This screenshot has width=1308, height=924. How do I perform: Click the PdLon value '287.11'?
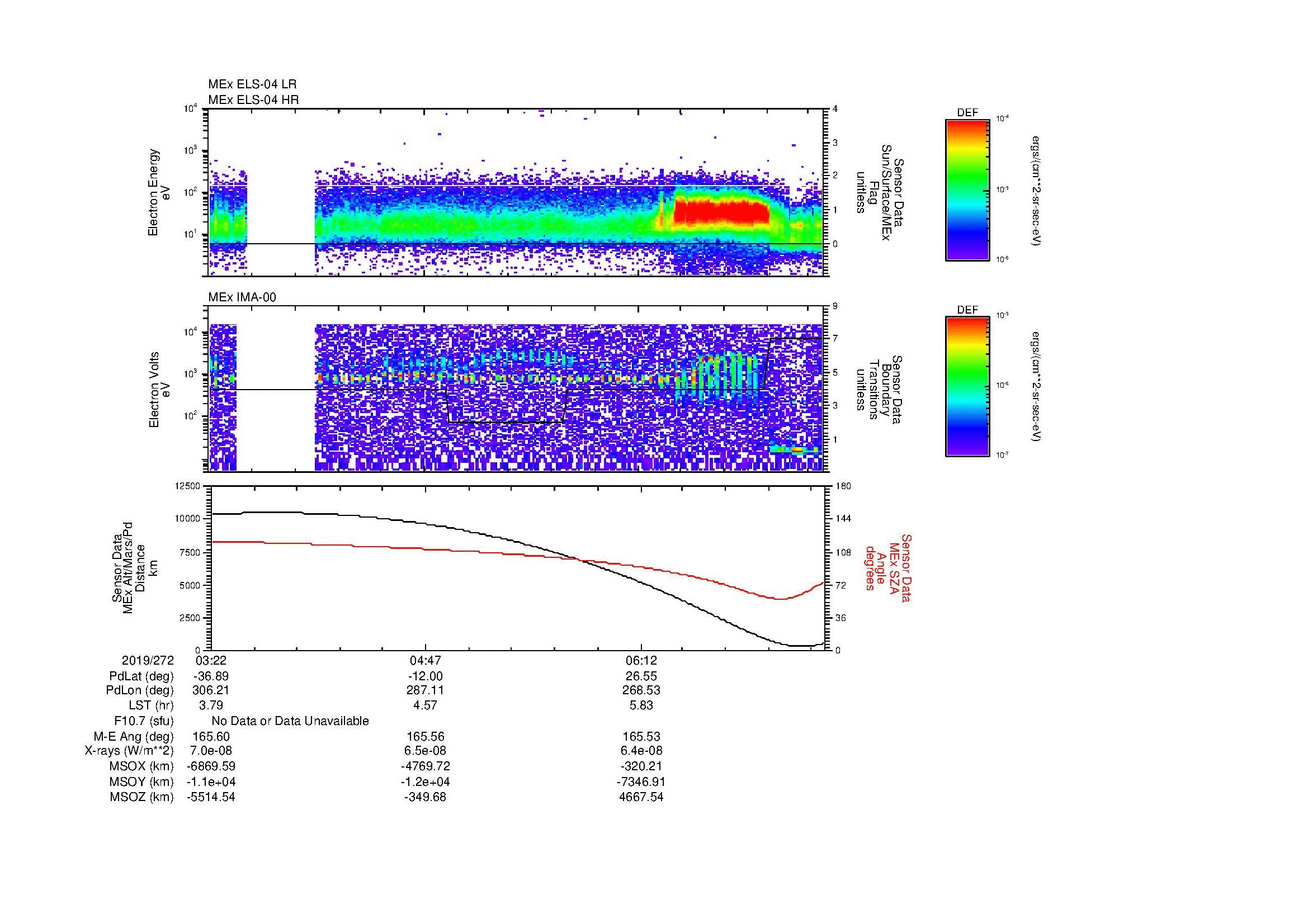[x=425, y=690]
